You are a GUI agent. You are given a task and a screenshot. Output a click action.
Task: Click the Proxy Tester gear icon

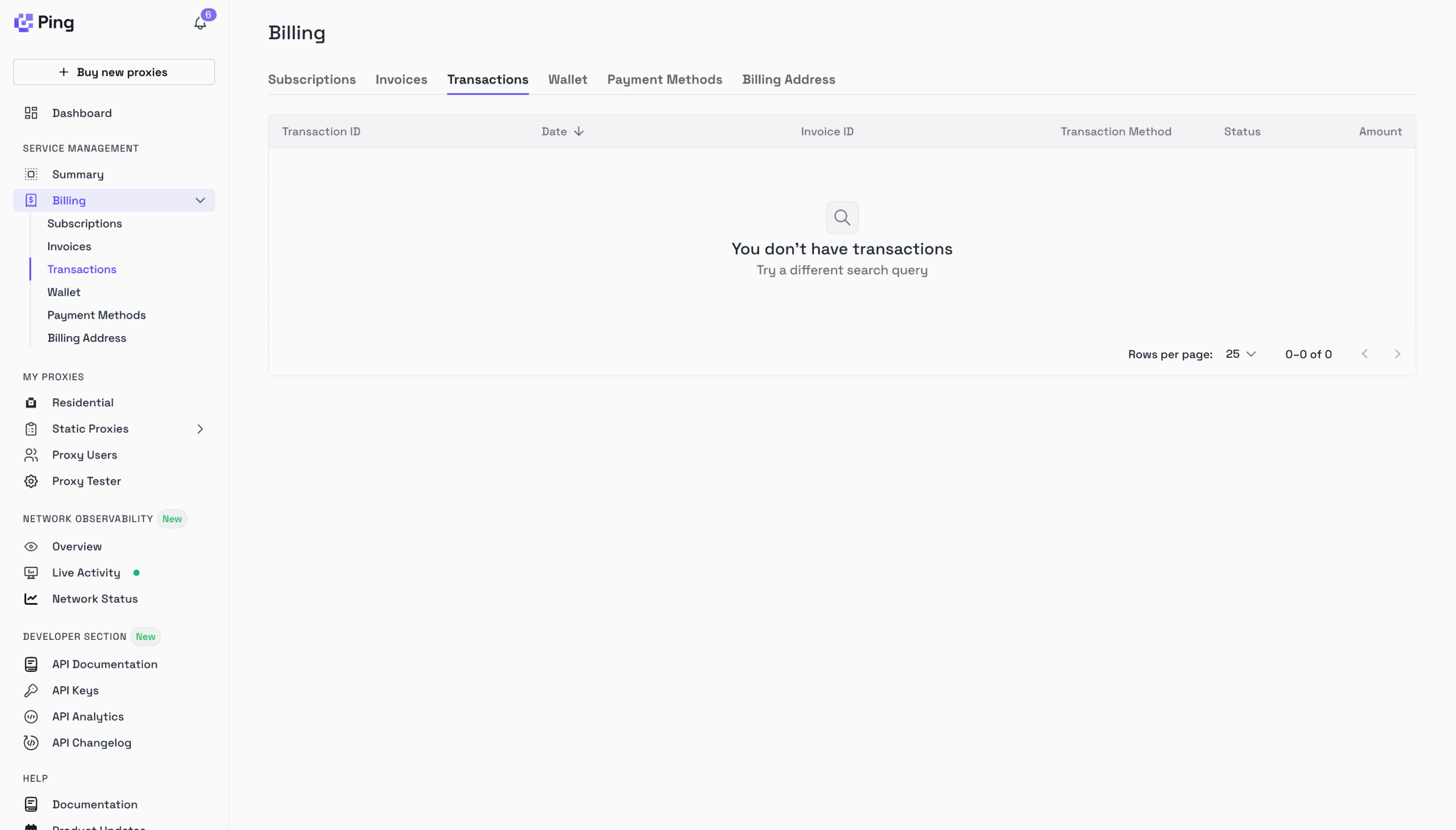tap(31, 481)
